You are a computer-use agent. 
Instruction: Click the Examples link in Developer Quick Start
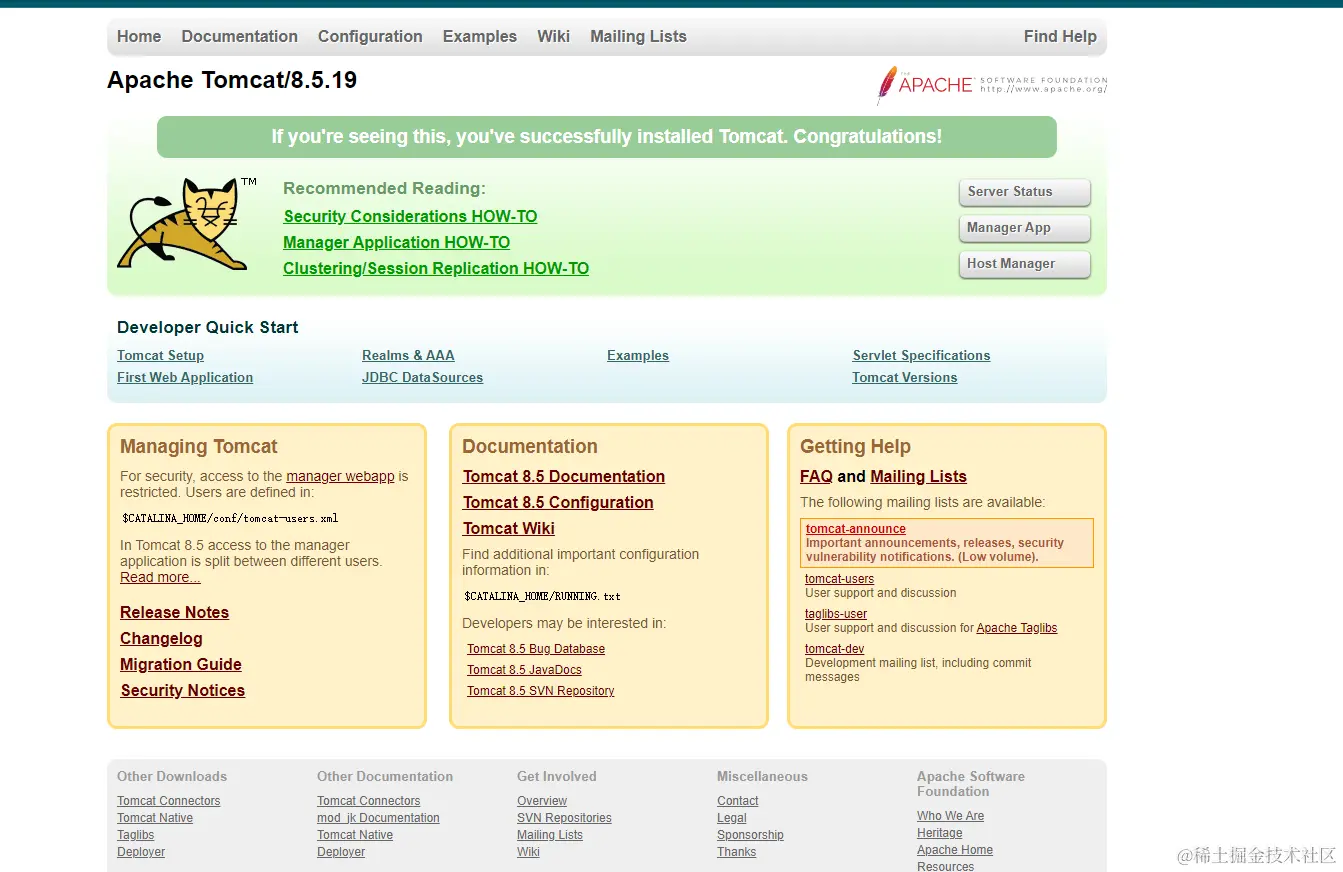click(x=638, y=355)
